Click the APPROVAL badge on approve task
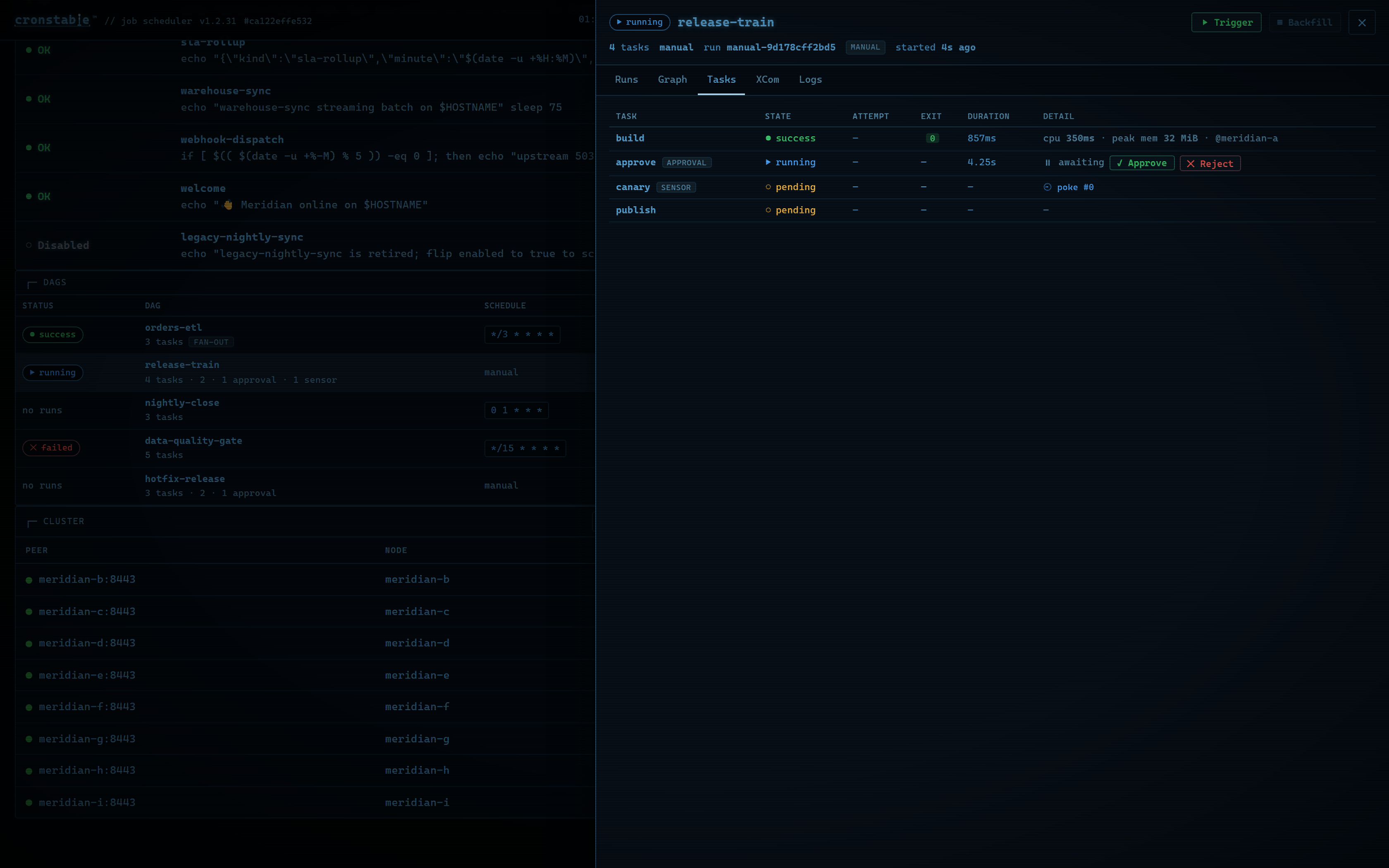Image resolution: width=1389 pixels, height=868 pixels. click(x=687, y=162)
